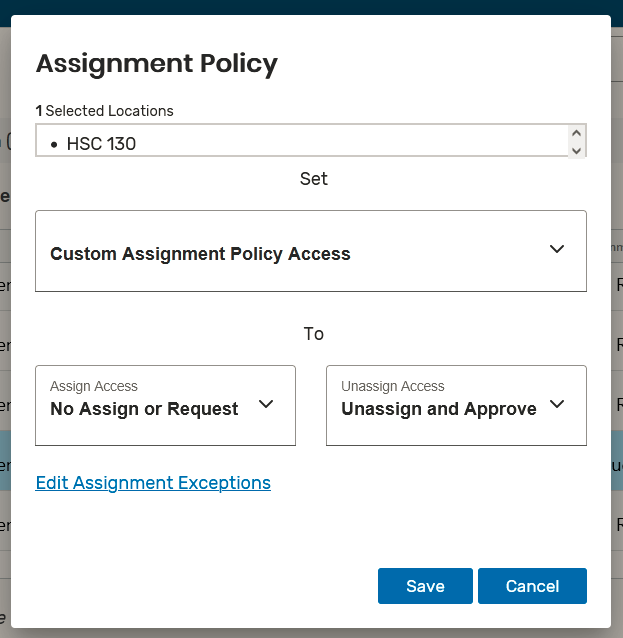Click the dark header bar behind dialog

coord(311,6)
